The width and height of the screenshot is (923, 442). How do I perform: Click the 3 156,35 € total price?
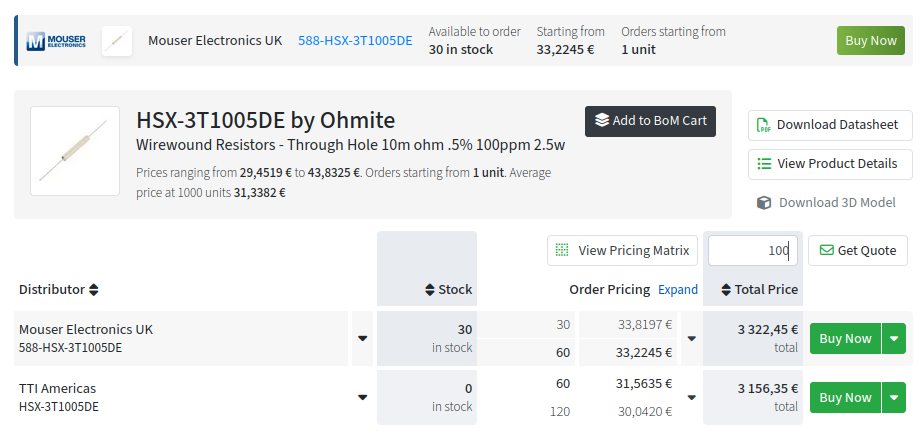pos(768,388)
